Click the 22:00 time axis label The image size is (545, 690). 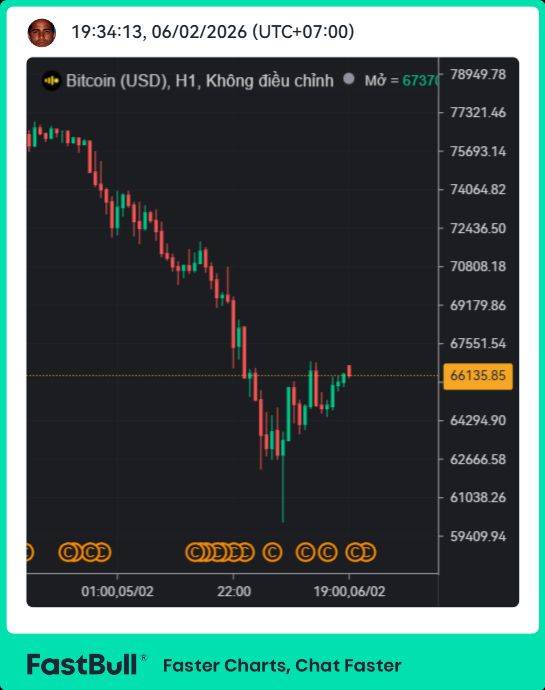coord(234,591)
